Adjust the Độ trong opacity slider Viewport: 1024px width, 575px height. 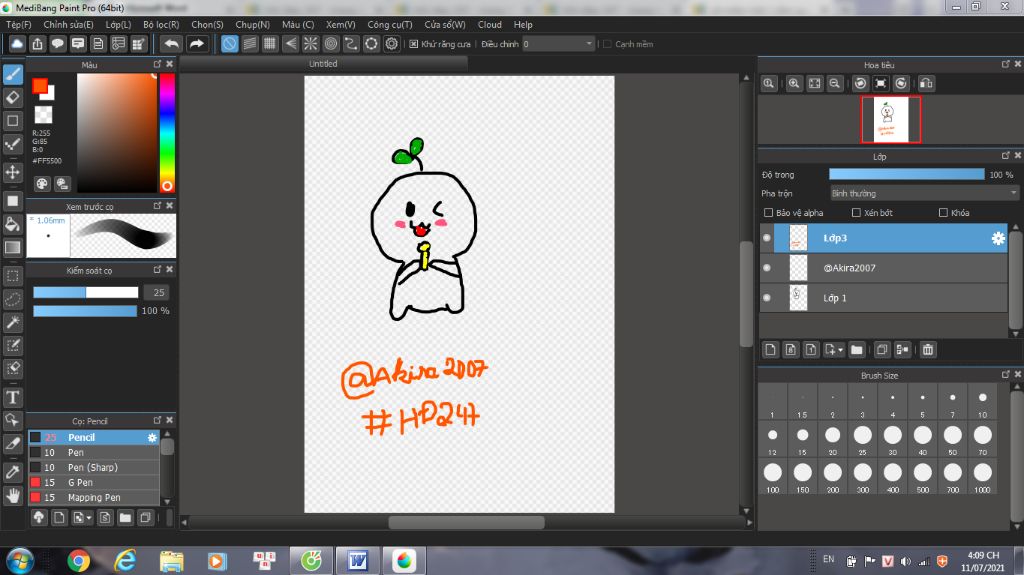906,174
